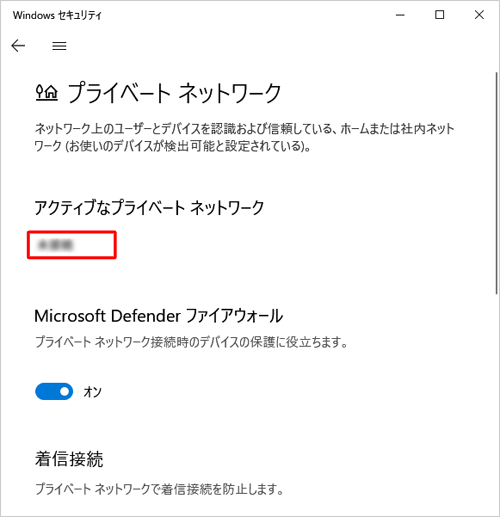500x517 pixels.
Task: Click the private network house icon
Action: [x=46, y=92]
